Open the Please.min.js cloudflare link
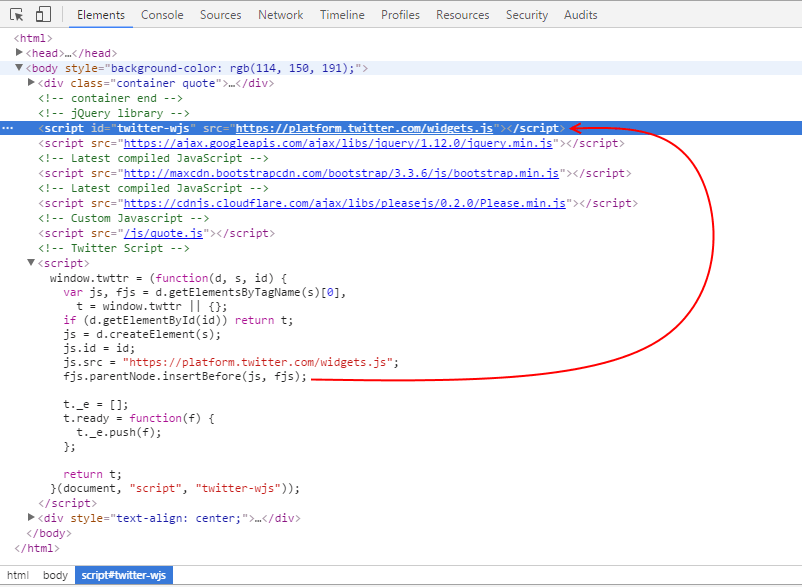This screenshot has width=802, height=587. (x=343, y=204)
